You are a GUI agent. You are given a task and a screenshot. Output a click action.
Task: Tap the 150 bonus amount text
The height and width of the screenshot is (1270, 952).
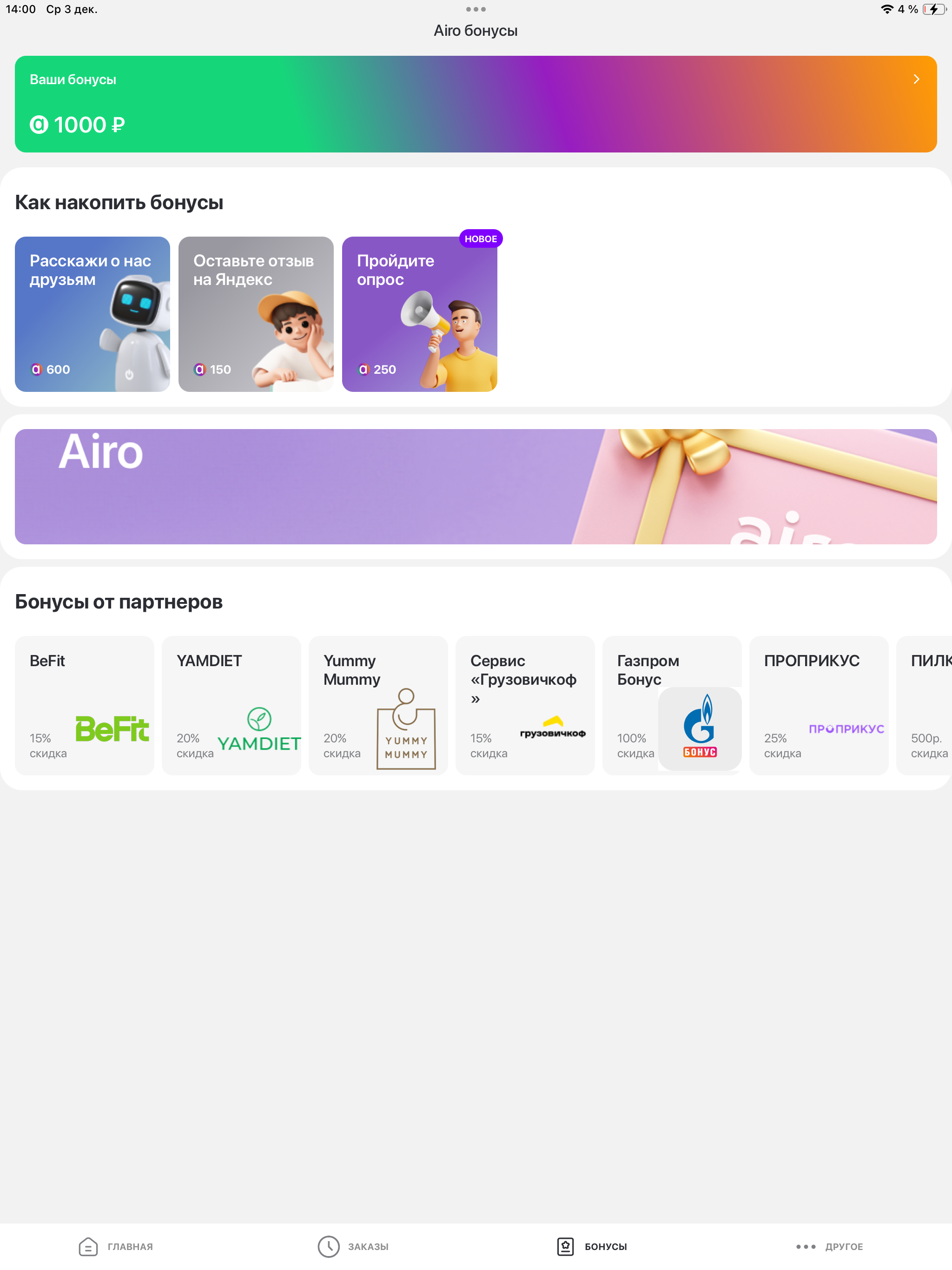tap(220, 369)
